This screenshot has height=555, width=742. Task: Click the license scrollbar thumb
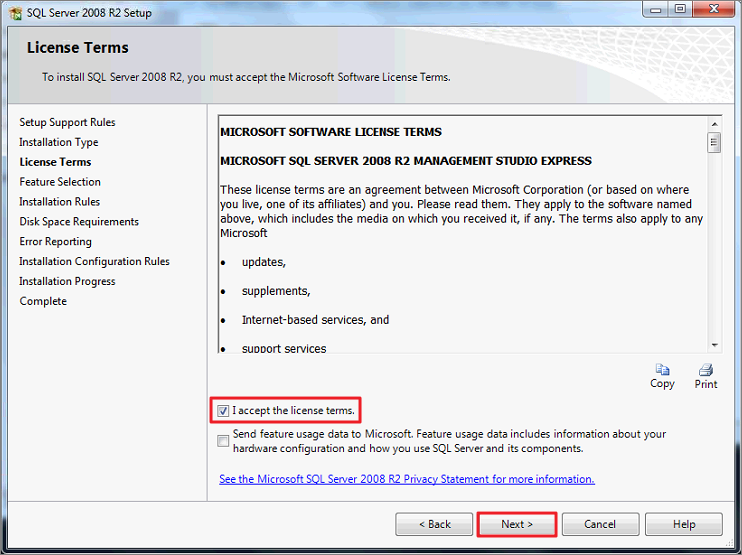click(x=715, y=142)
